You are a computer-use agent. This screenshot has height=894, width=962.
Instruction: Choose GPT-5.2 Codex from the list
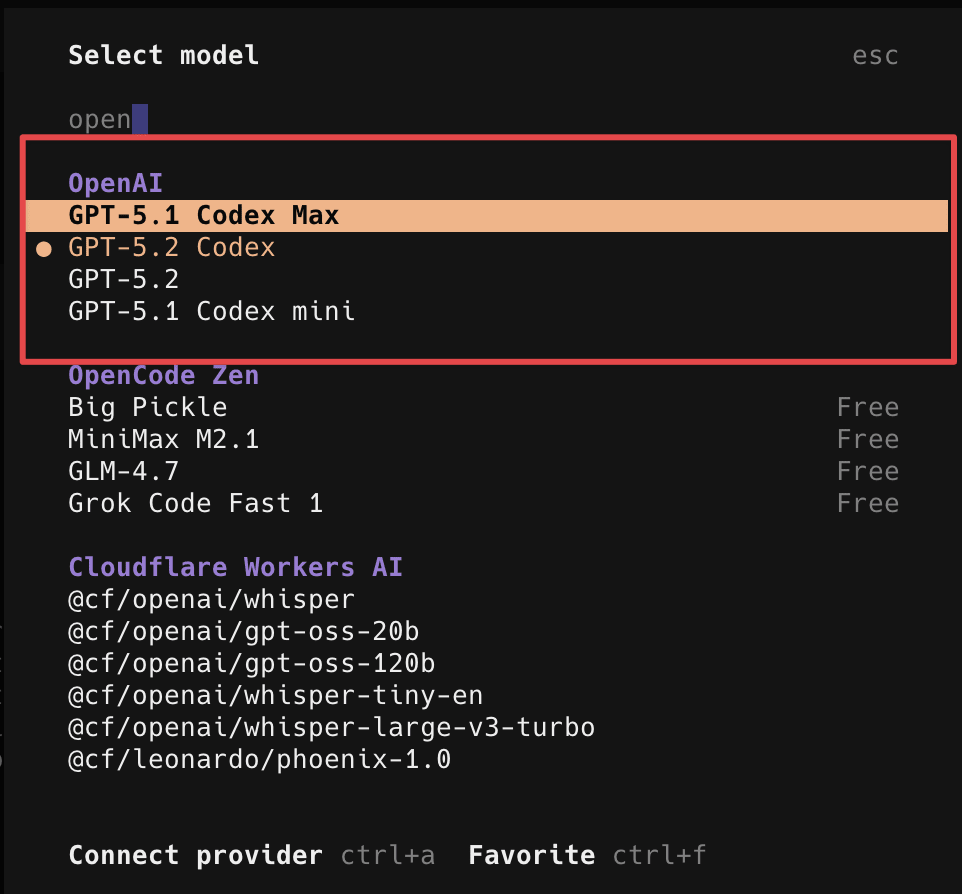coord(171,247)
